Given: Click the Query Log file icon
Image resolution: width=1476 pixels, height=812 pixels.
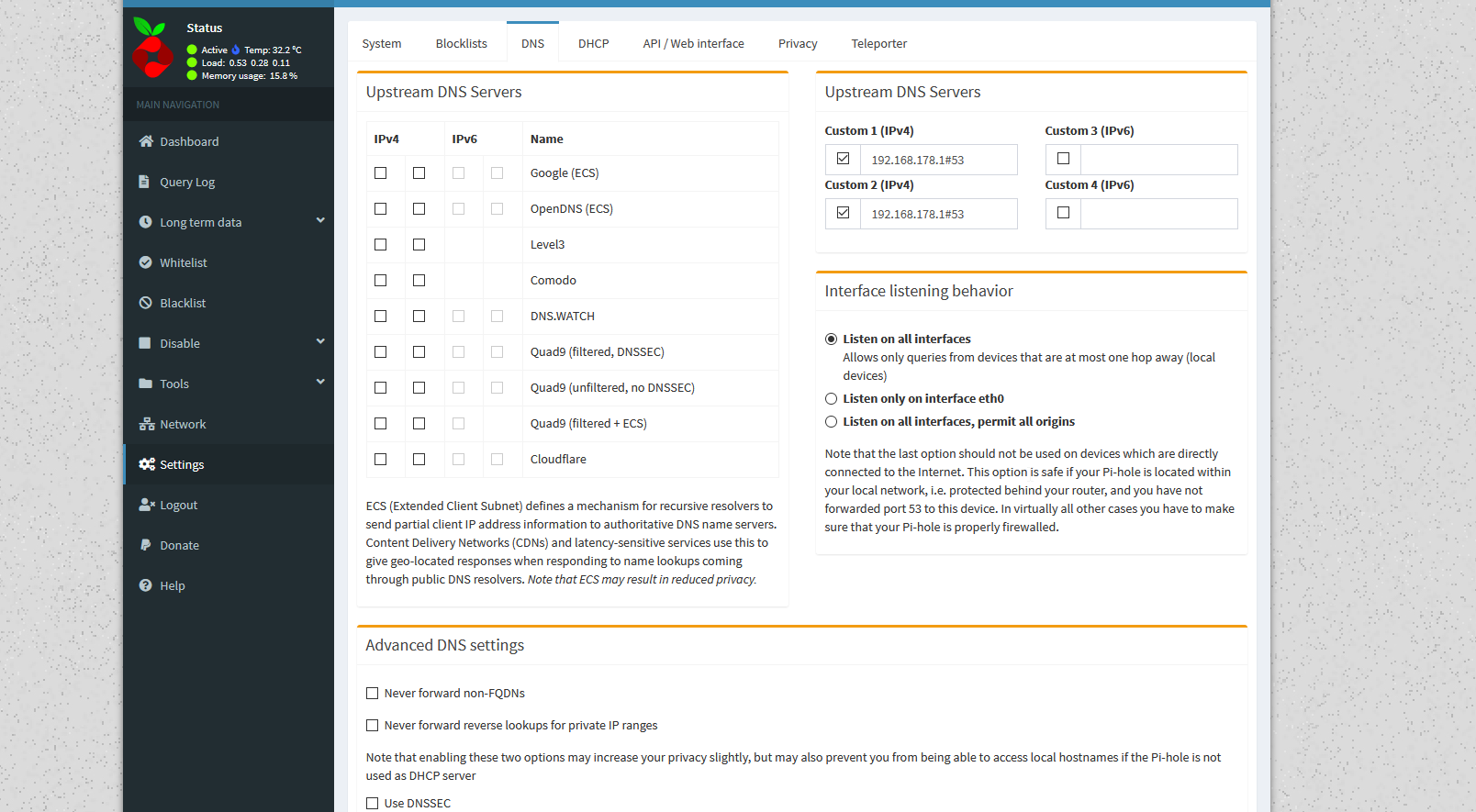Looking at the screenshot, I should coord(144,182).
